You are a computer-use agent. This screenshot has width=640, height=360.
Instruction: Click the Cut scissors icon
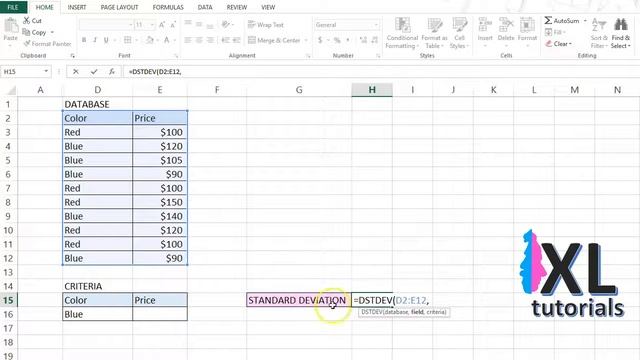click(x=27, y=20)
